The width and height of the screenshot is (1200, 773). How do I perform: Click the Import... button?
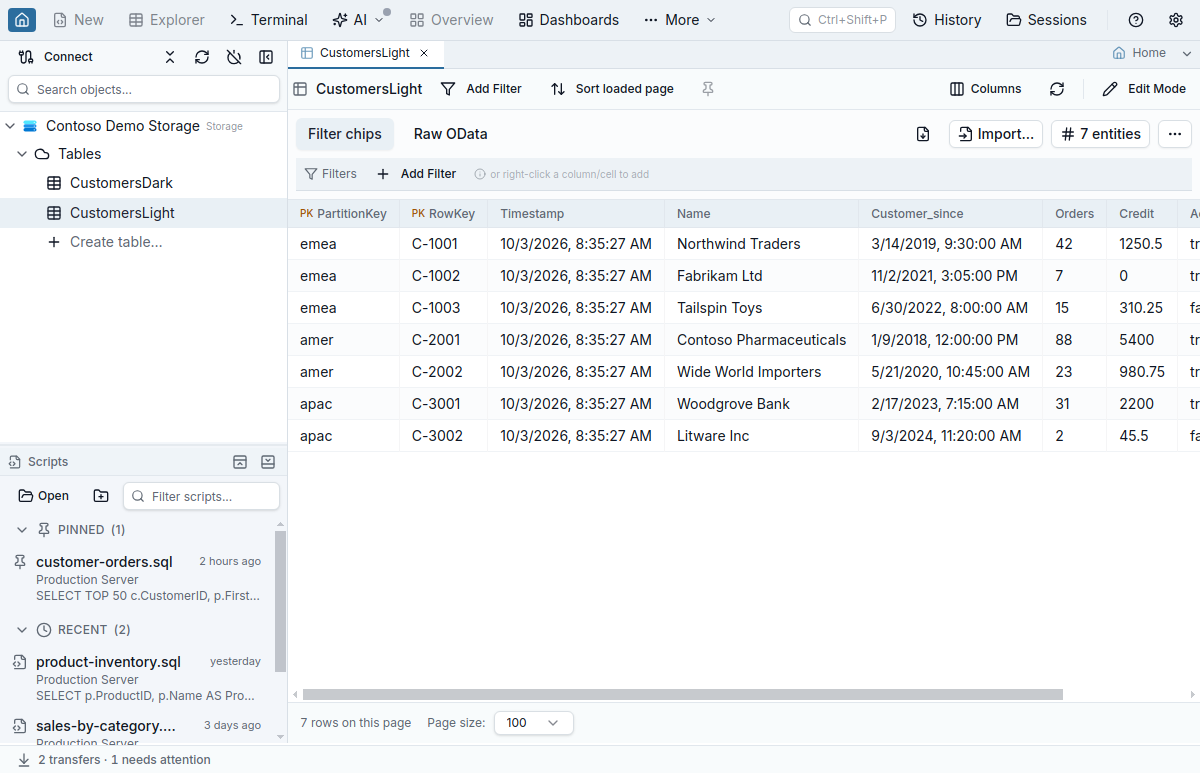[x=996, y=134]
